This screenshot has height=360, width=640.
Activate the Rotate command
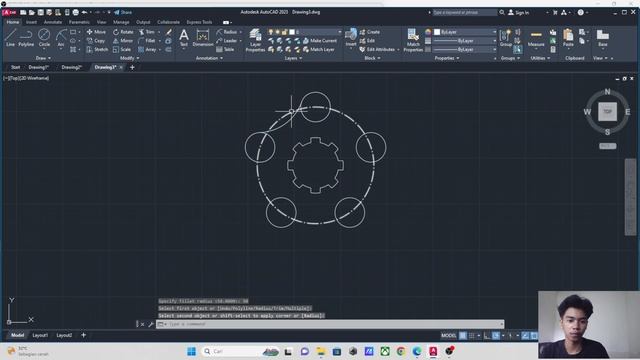pyautogui.click(x=123, y=32)
